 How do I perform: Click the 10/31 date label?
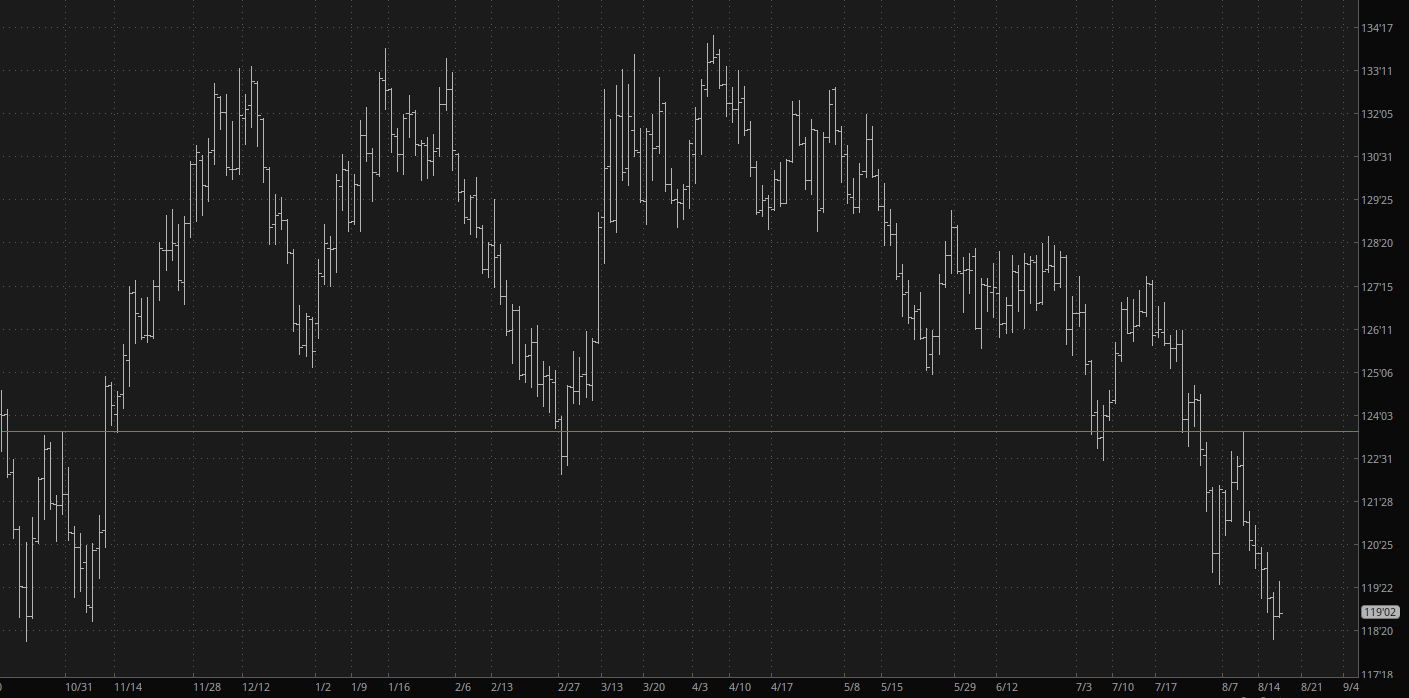(x=79, y=687)
